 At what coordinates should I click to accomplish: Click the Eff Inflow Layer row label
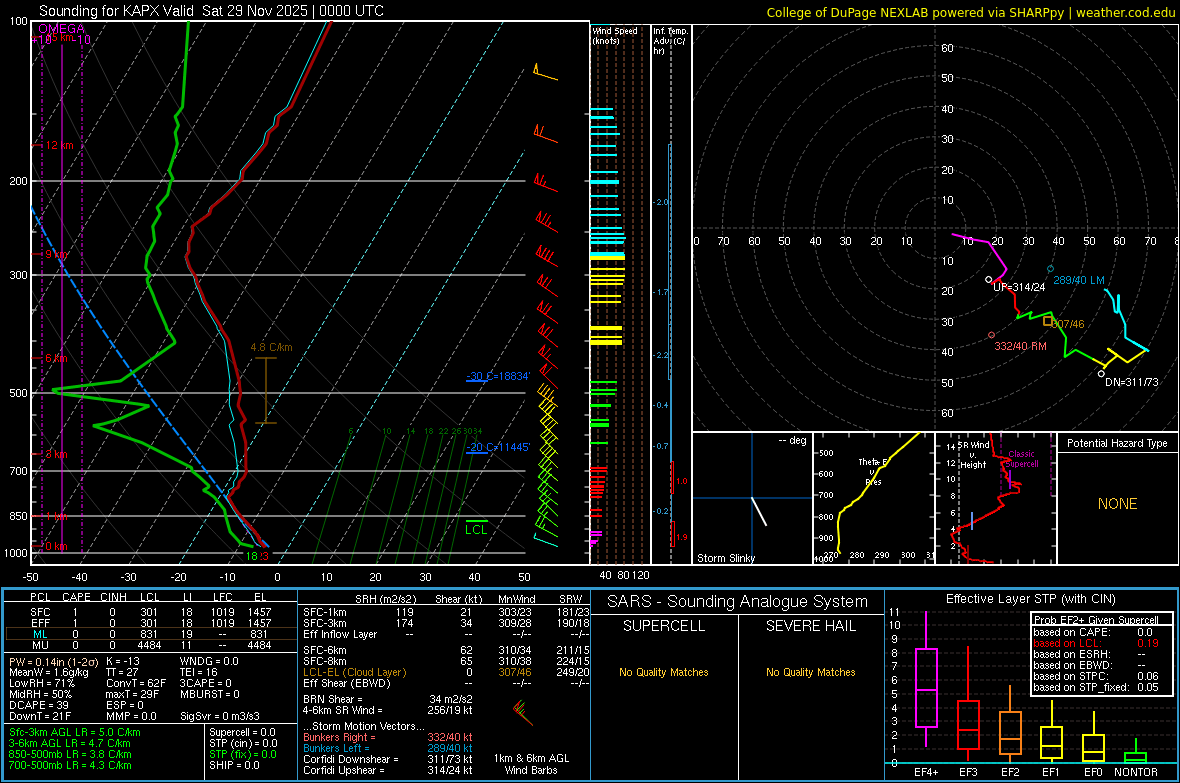340,634
